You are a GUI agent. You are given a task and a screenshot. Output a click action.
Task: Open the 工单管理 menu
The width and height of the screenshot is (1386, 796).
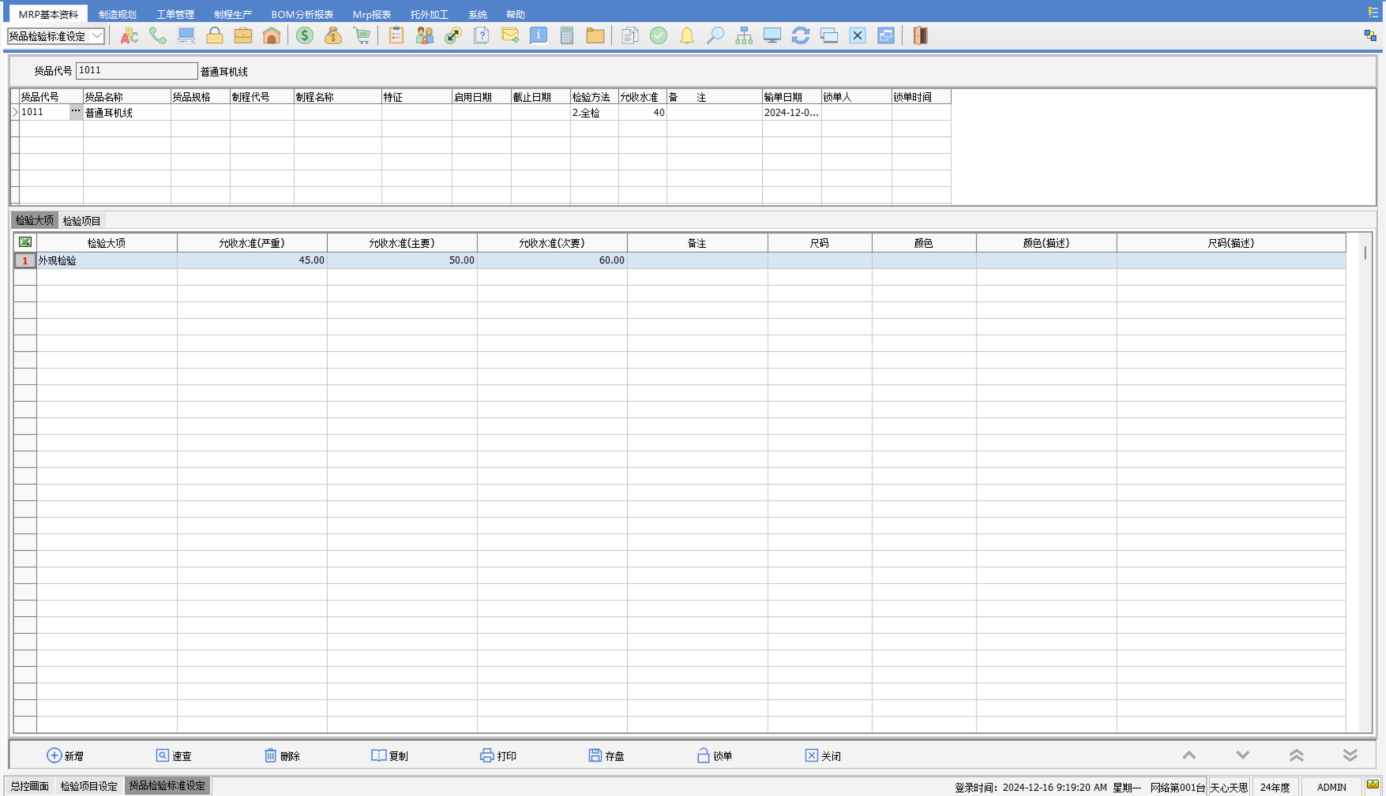tap(175, 14)
